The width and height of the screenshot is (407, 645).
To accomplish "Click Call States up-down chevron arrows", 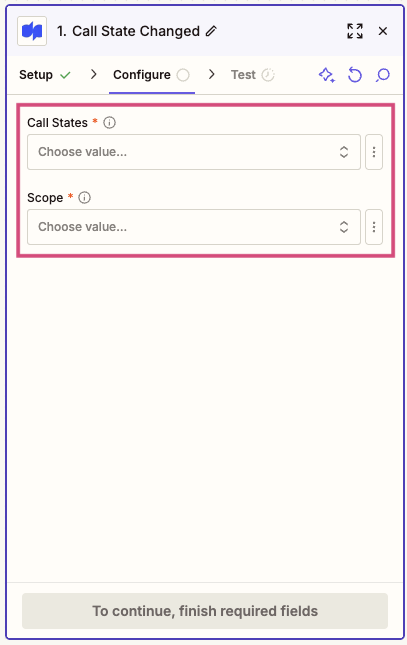I will click(x=344, y=152).
